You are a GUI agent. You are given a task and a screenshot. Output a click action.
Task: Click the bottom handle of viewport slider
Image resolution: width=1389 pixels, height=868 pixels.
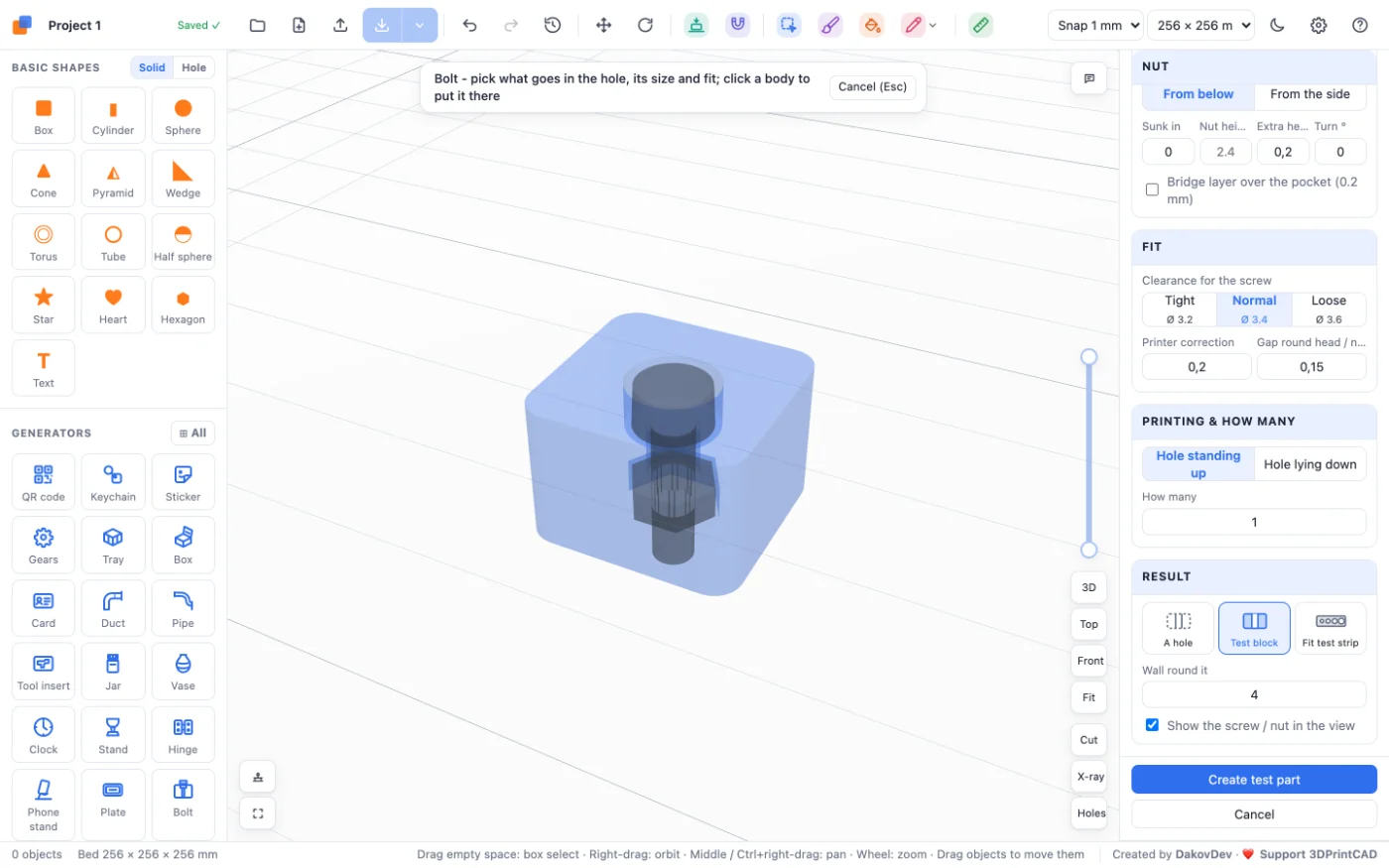coord(1088,550)
